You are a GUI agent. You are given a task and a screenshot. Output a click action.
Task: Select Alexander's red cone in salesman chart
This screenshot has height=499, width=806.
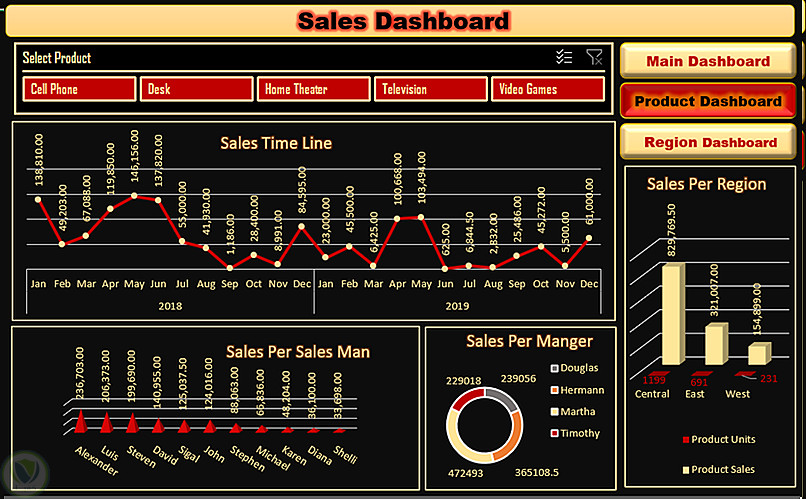pos(81,421)
